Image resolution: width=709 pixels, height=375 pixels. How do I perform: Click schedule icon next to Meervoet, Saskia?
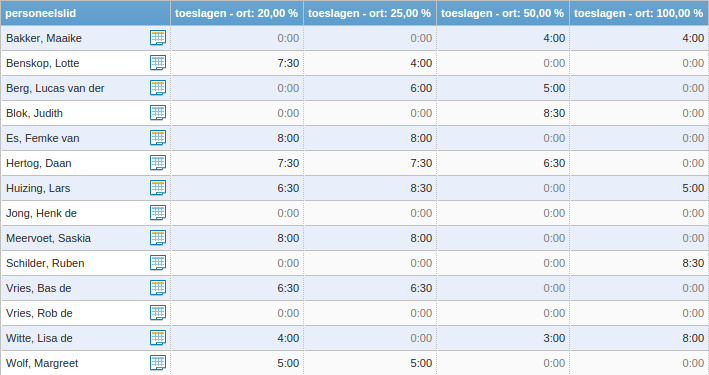(158, 237)
